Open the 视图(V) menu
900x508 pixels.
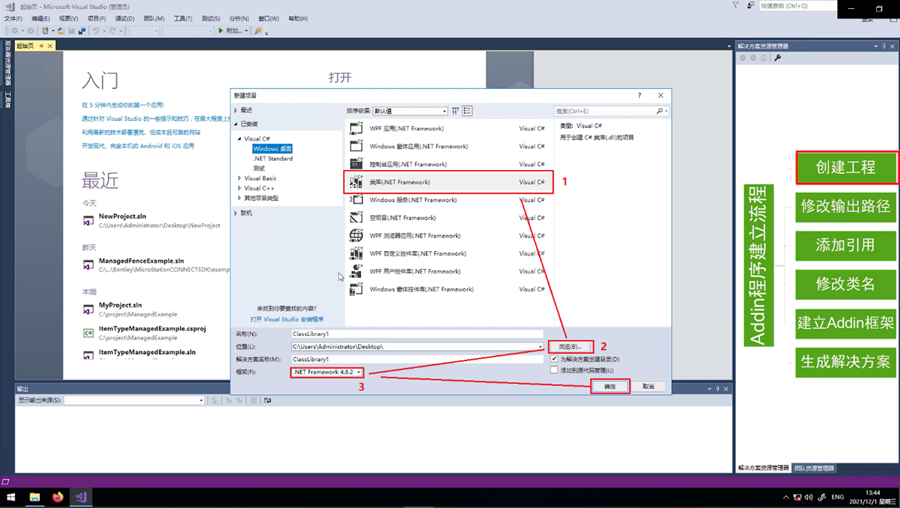point(68,18)
